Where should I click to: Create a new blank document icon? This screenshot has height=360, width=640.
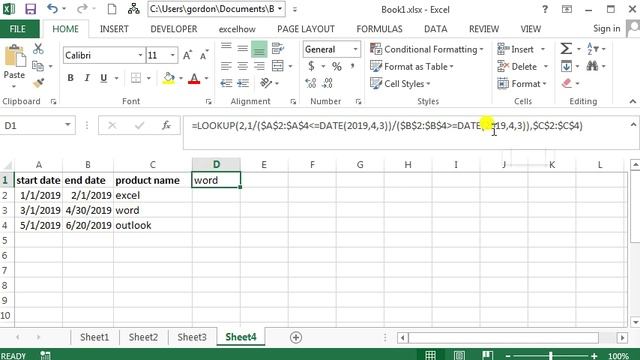pos(112,9)
